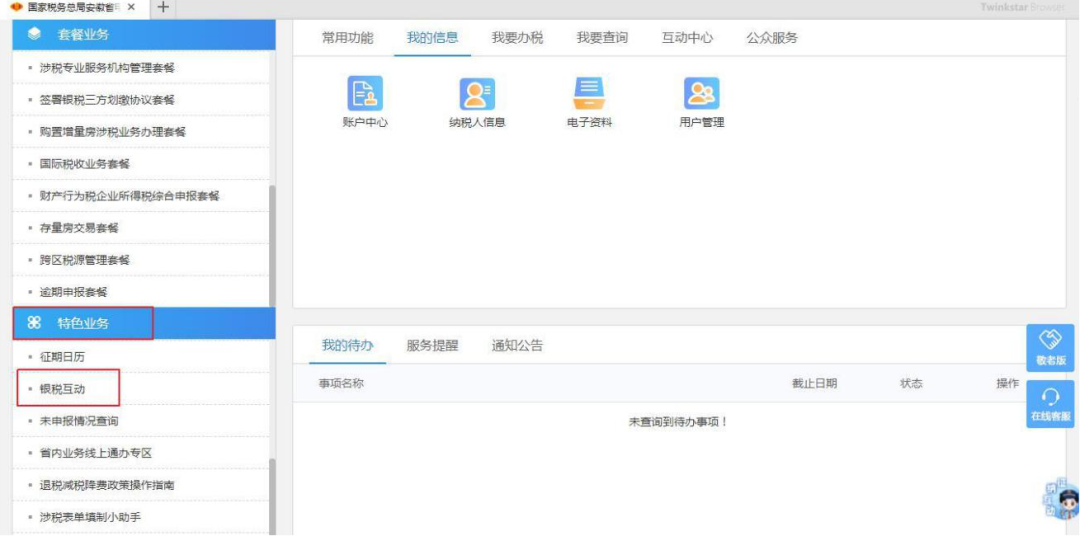Open the 互动中心 tab
The image size is (1080, 536).
coord(687,38)
